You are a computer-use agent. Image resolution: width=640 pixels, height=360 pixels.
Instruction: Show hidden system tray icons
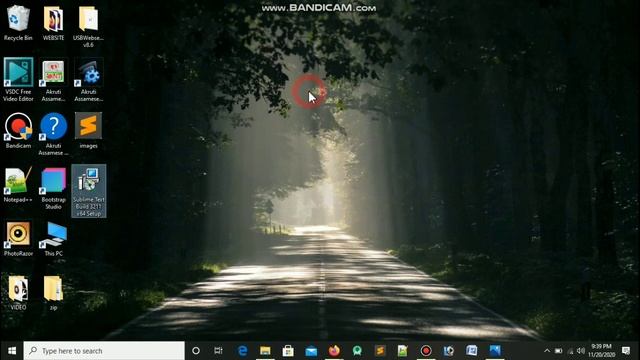click(x=547, y=351)
